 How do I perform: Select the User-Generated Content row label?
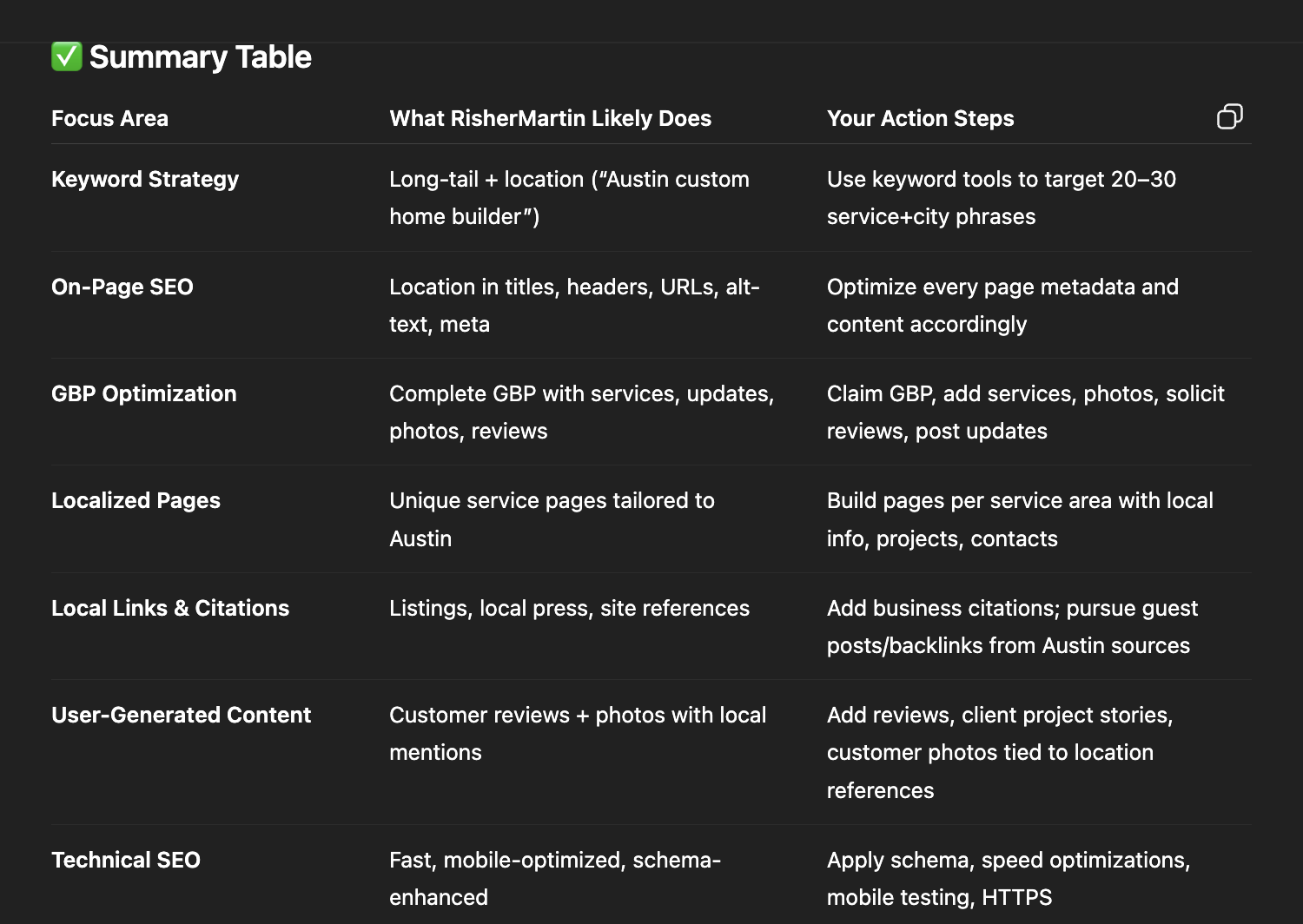(181, 715)
